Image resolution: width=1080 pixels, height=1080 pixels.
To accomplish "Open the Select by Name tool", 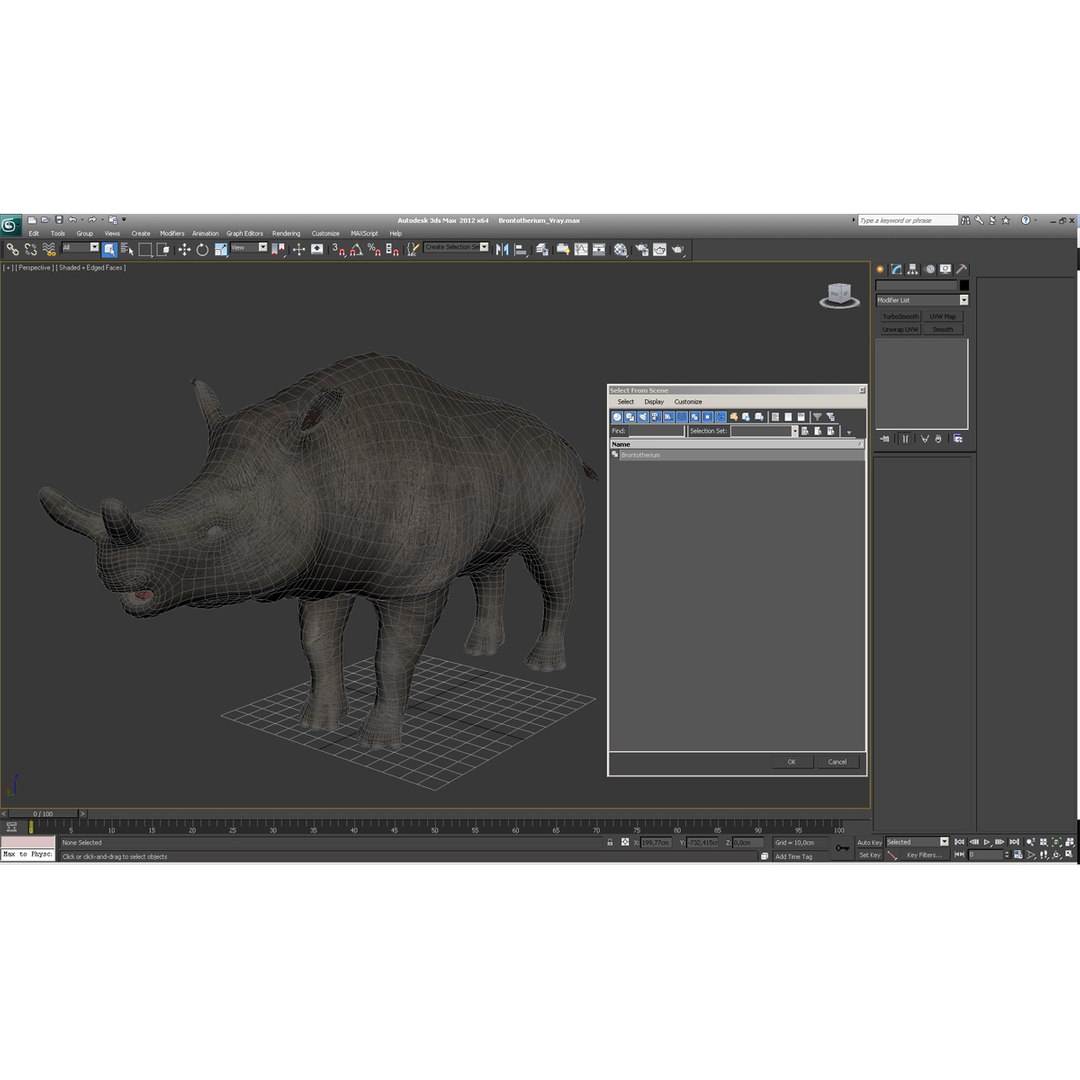I will coord(127,249).
